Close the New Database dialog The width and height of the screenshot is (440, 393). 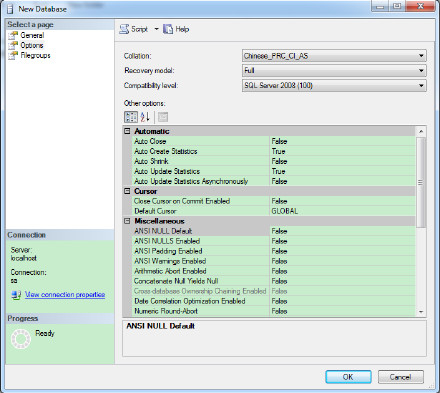[x=420, y=6]
